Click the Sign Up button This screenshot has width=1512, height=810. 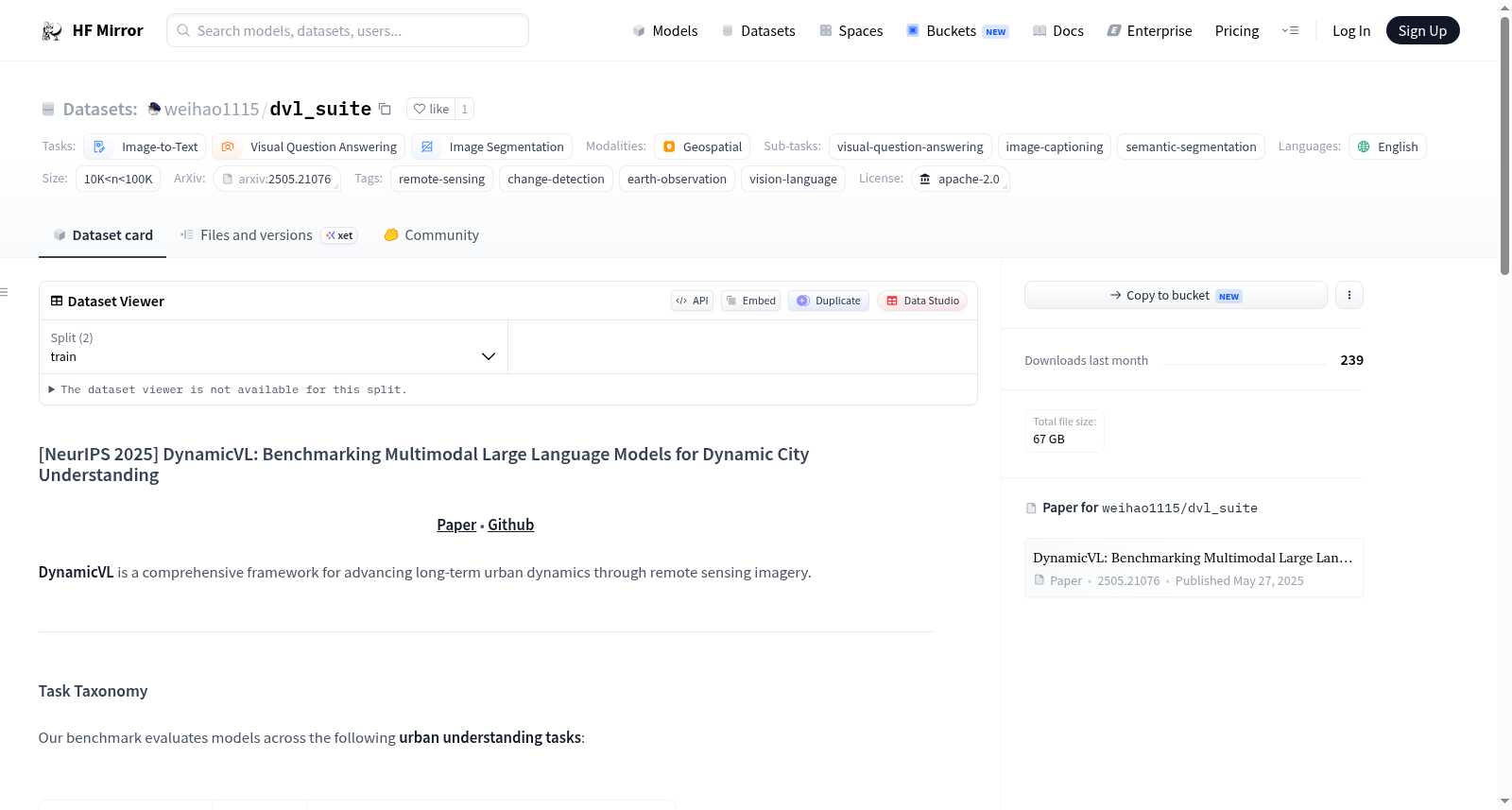point(1422,31)
